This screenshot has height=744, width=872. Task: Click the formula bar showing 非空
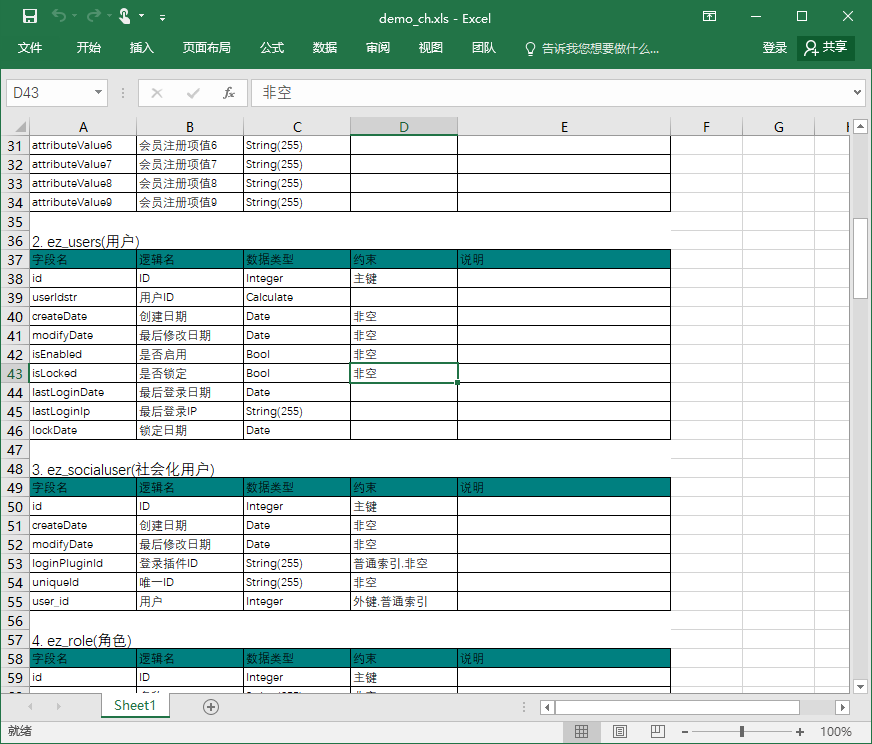click(x=551, y=93)
